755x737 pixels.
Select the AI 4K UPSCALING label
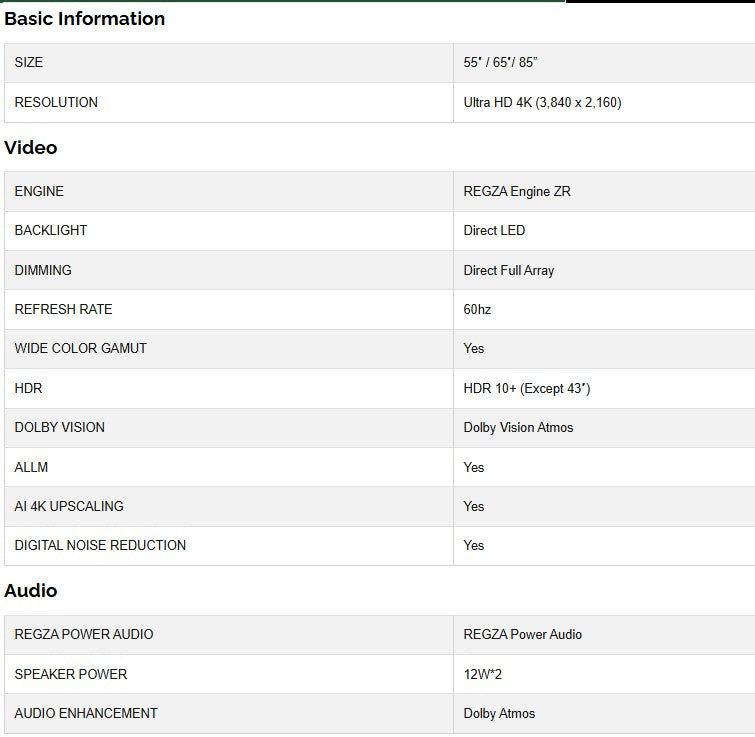click(69, 506)
